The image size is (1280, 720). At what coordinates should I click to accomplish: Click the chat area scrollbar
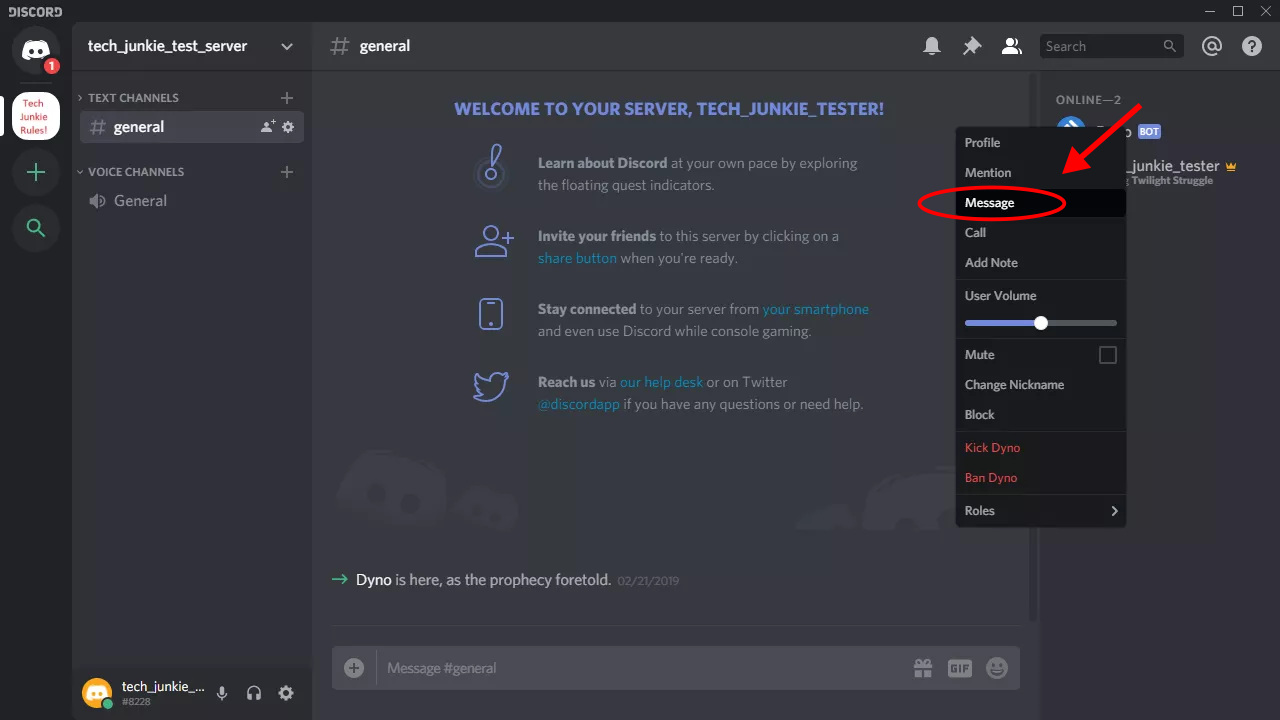point(1031,345)
